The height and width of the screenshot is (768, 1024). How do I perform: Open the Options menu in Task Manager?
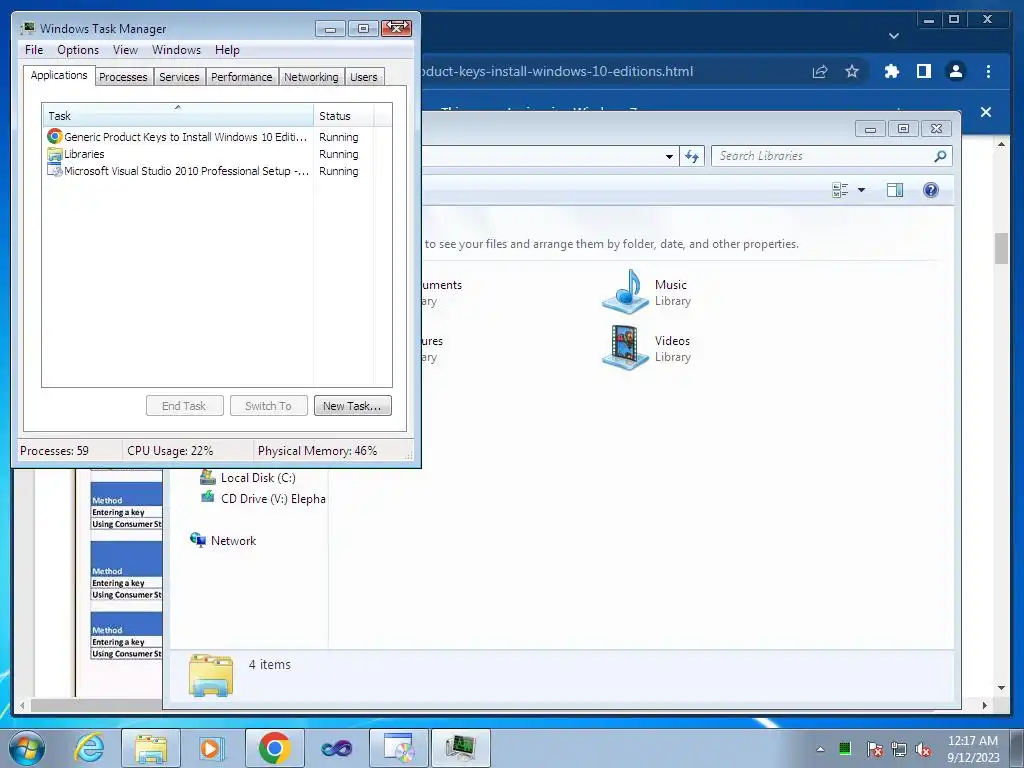click(78, 50)
